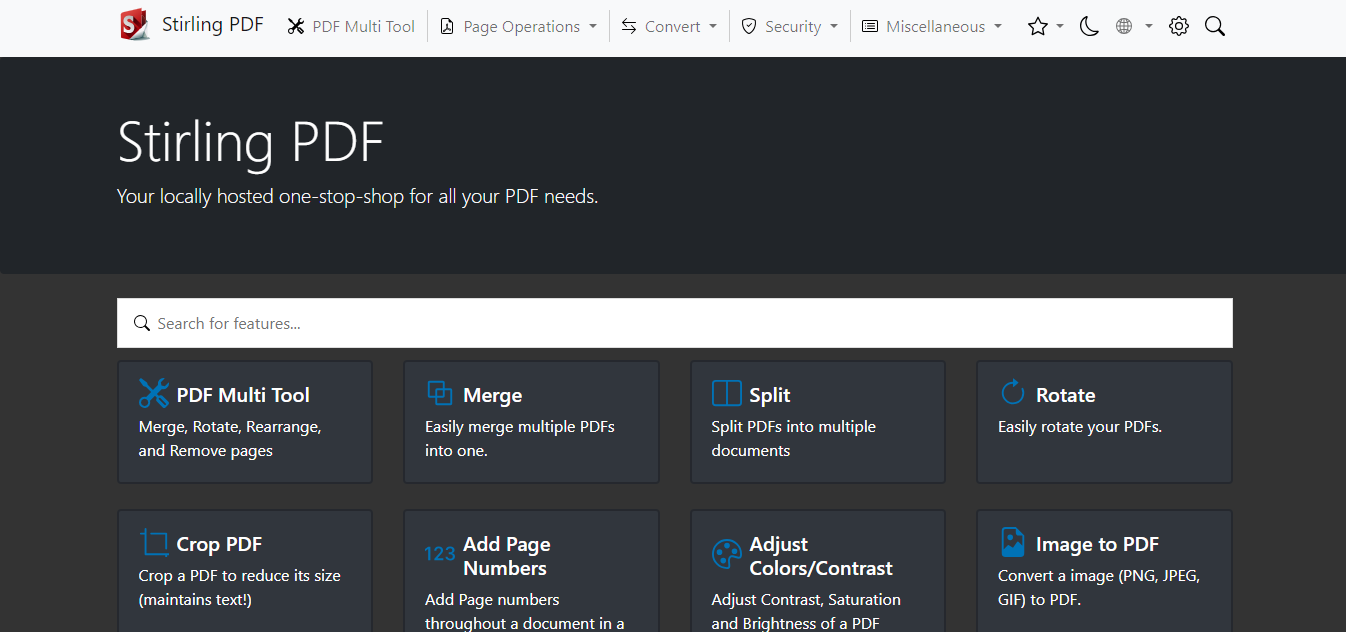Open the language globe icon
The image size is (1346, 632).
pyautogui.click(x=1124, y=27)
